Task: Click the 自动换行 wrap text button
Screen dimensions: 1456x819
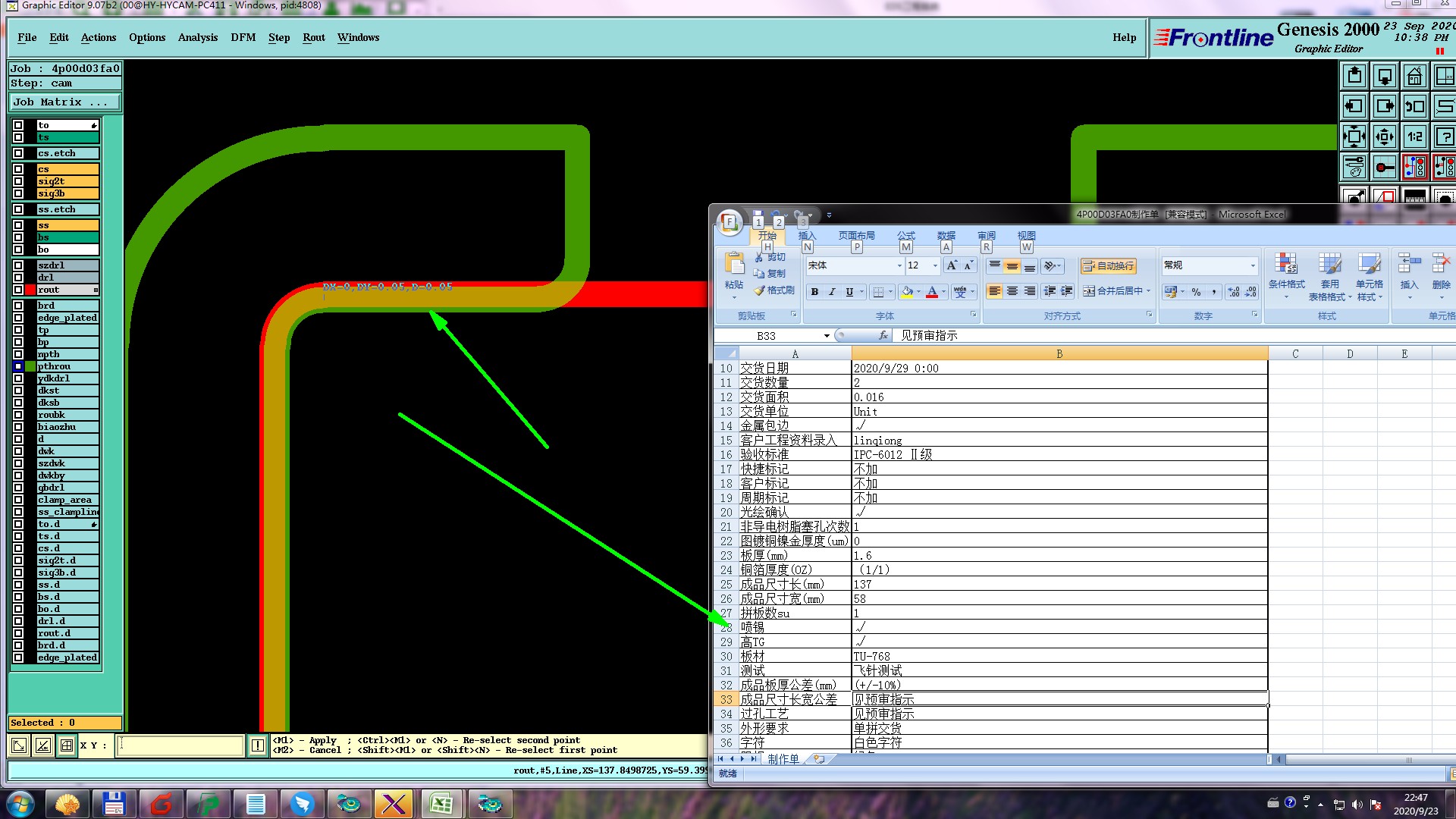Action: click(x=1108, y=266)
